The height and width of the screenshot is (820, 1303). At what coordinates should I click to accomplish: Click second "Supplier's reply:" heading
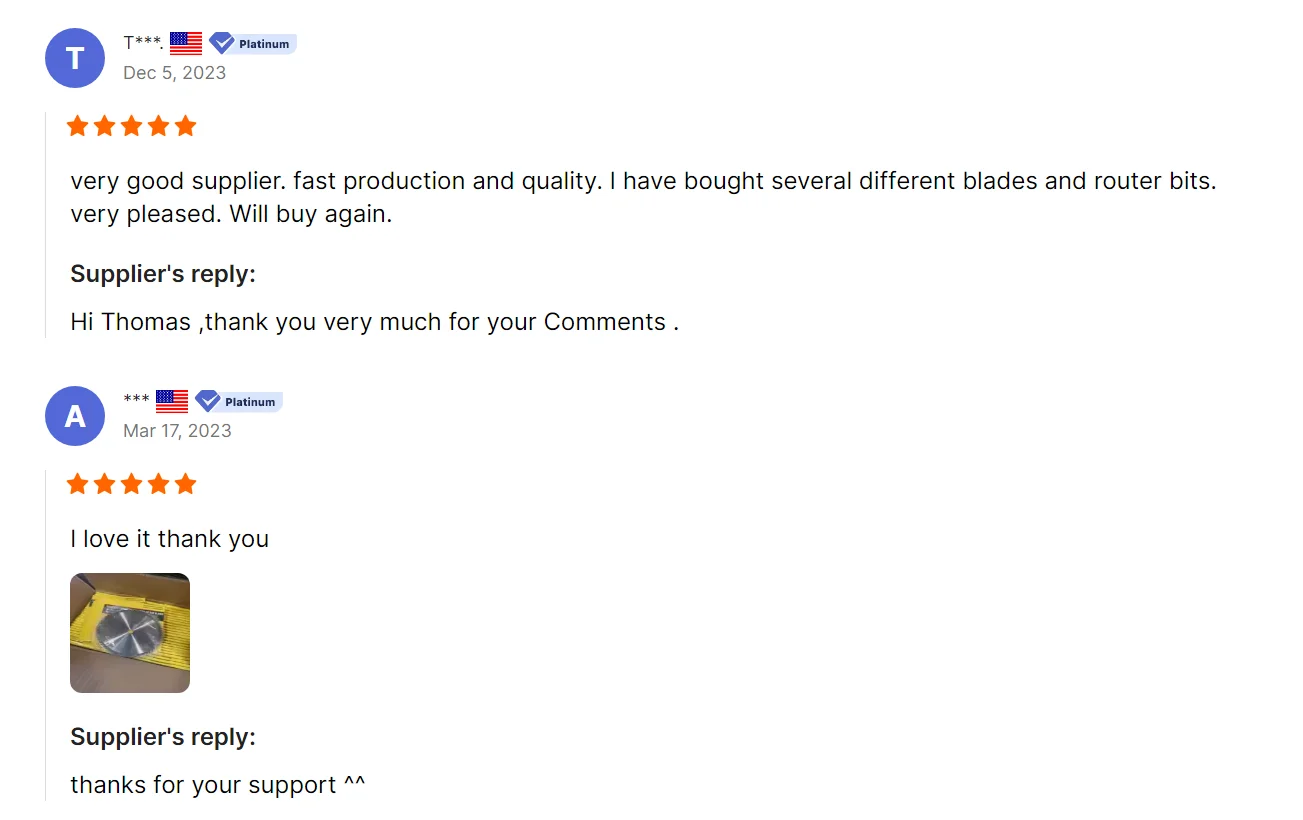point(163,737)
